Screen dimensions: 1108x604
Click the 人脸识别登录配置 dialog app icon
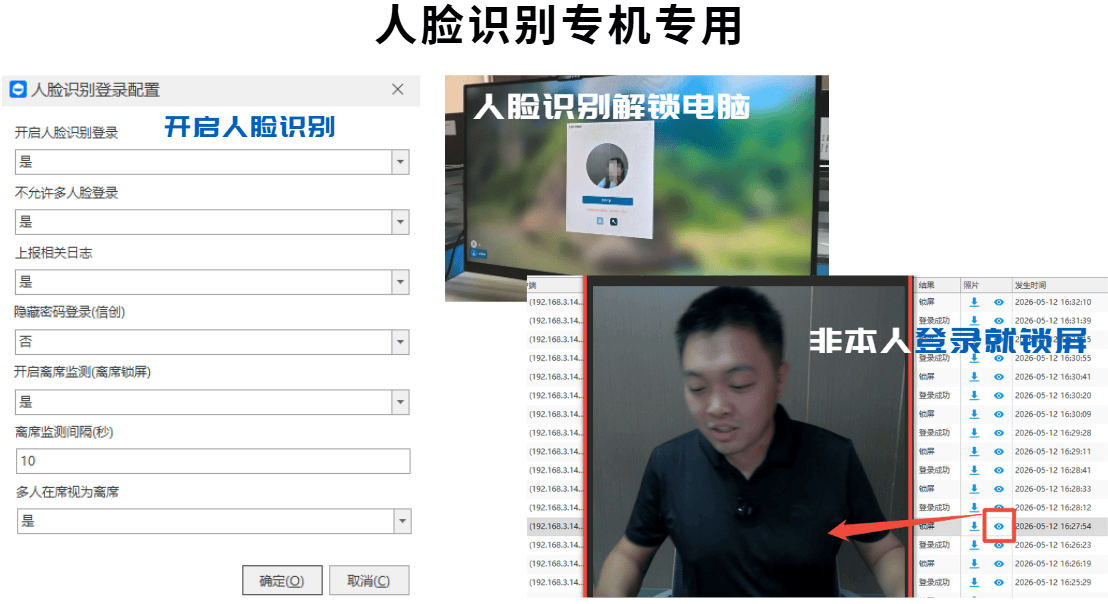tap(18, 90)
